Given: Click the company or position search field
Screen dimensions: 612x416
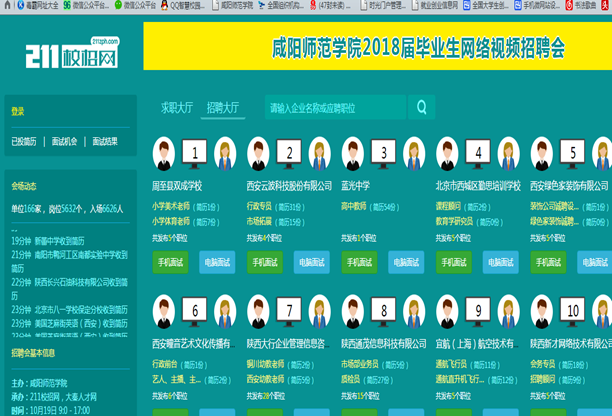Looking at the screenshot, I should [x=335, y=107].
